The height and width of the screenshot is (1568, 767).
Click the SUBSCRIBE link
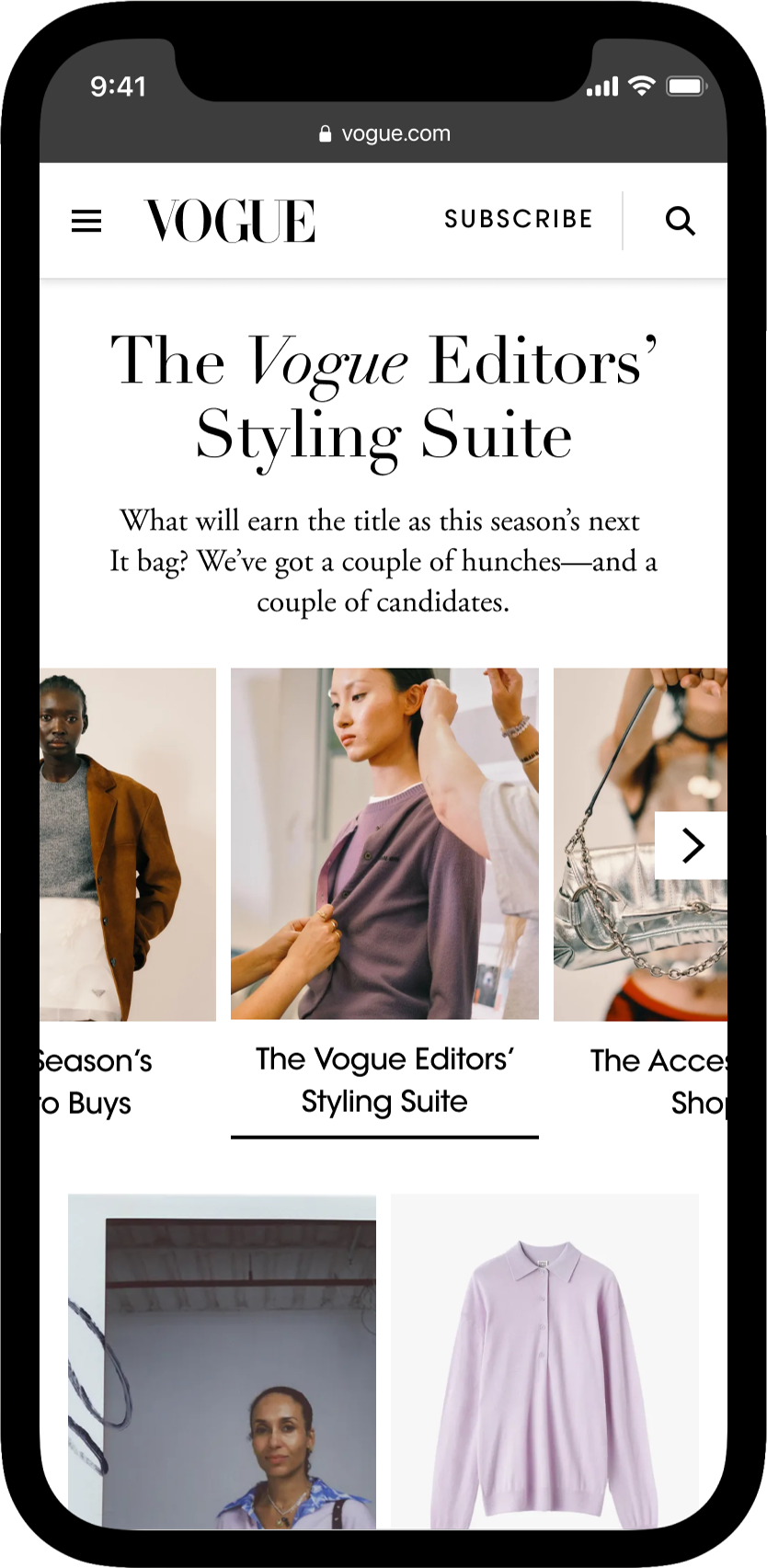point(519,219)
